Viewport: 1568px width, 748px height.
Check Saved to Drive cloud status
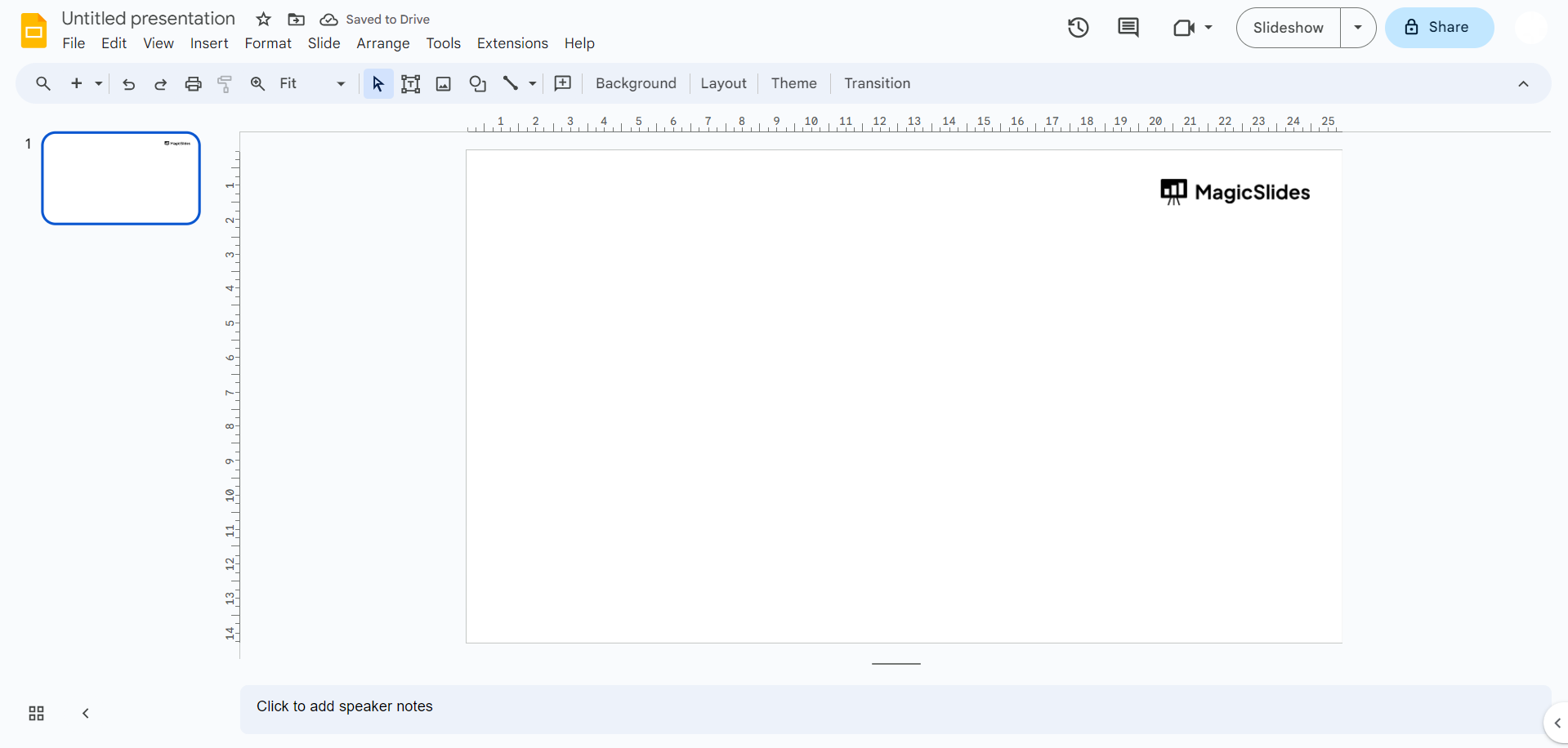click(328, 19)
